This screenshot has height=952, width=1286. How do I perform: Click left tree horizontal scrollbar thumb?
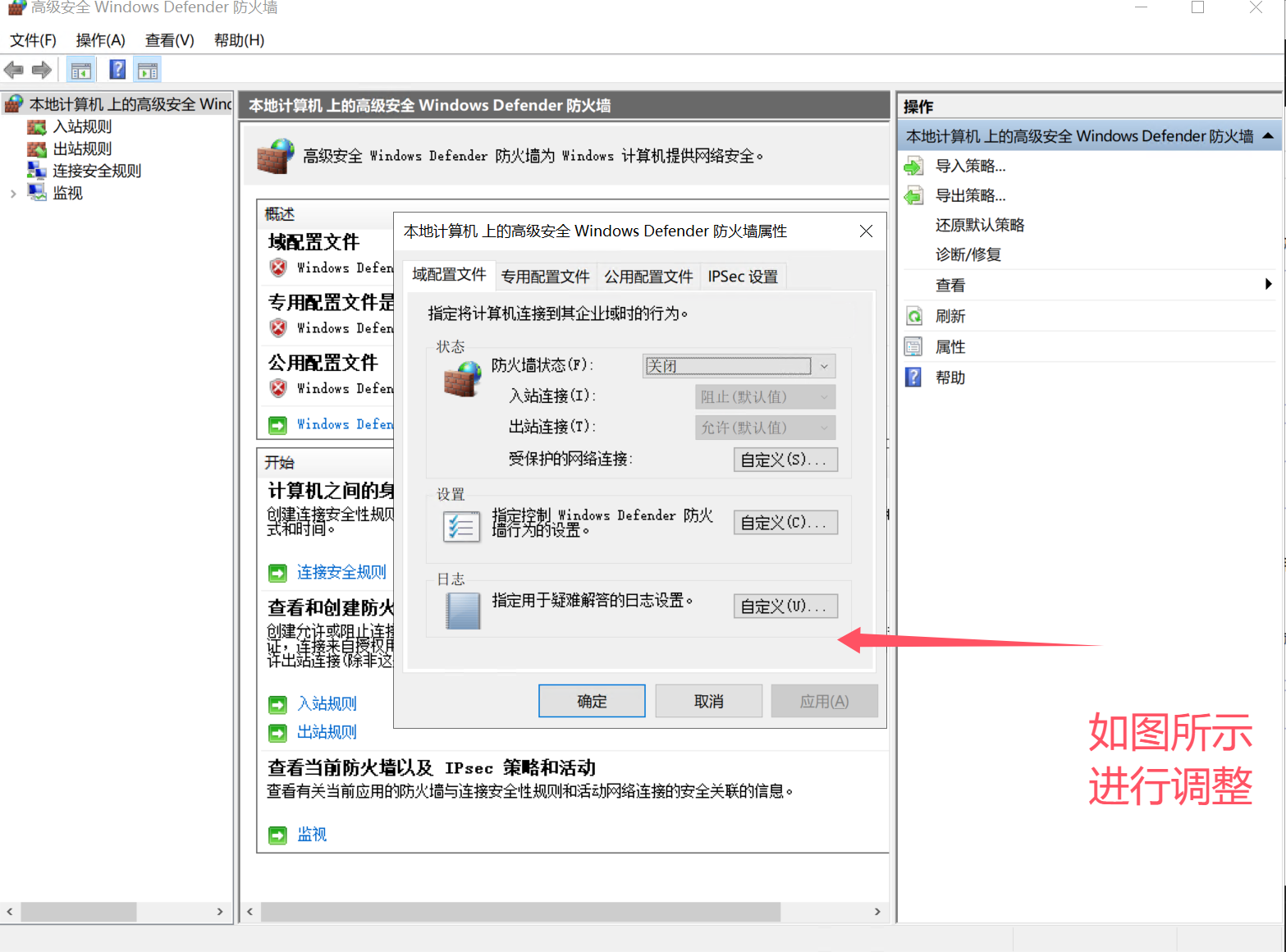tap(79, 912)
